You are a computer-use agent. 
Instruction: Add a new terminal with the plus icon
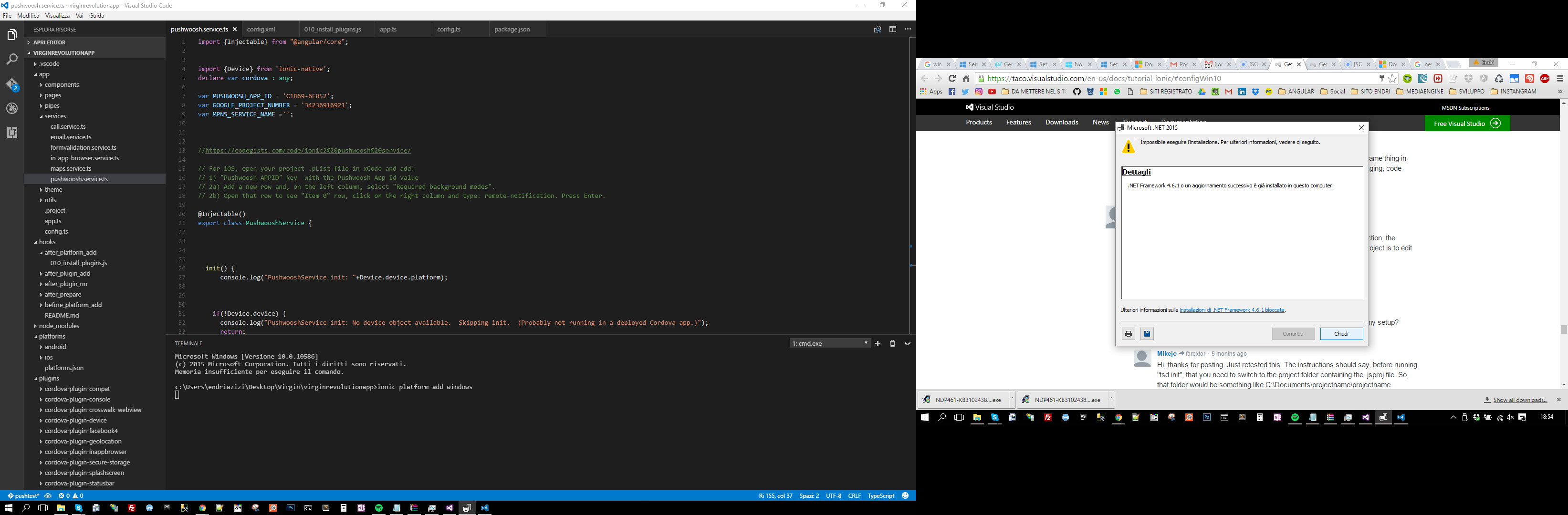pyautogui.click(x=877, y=343)
